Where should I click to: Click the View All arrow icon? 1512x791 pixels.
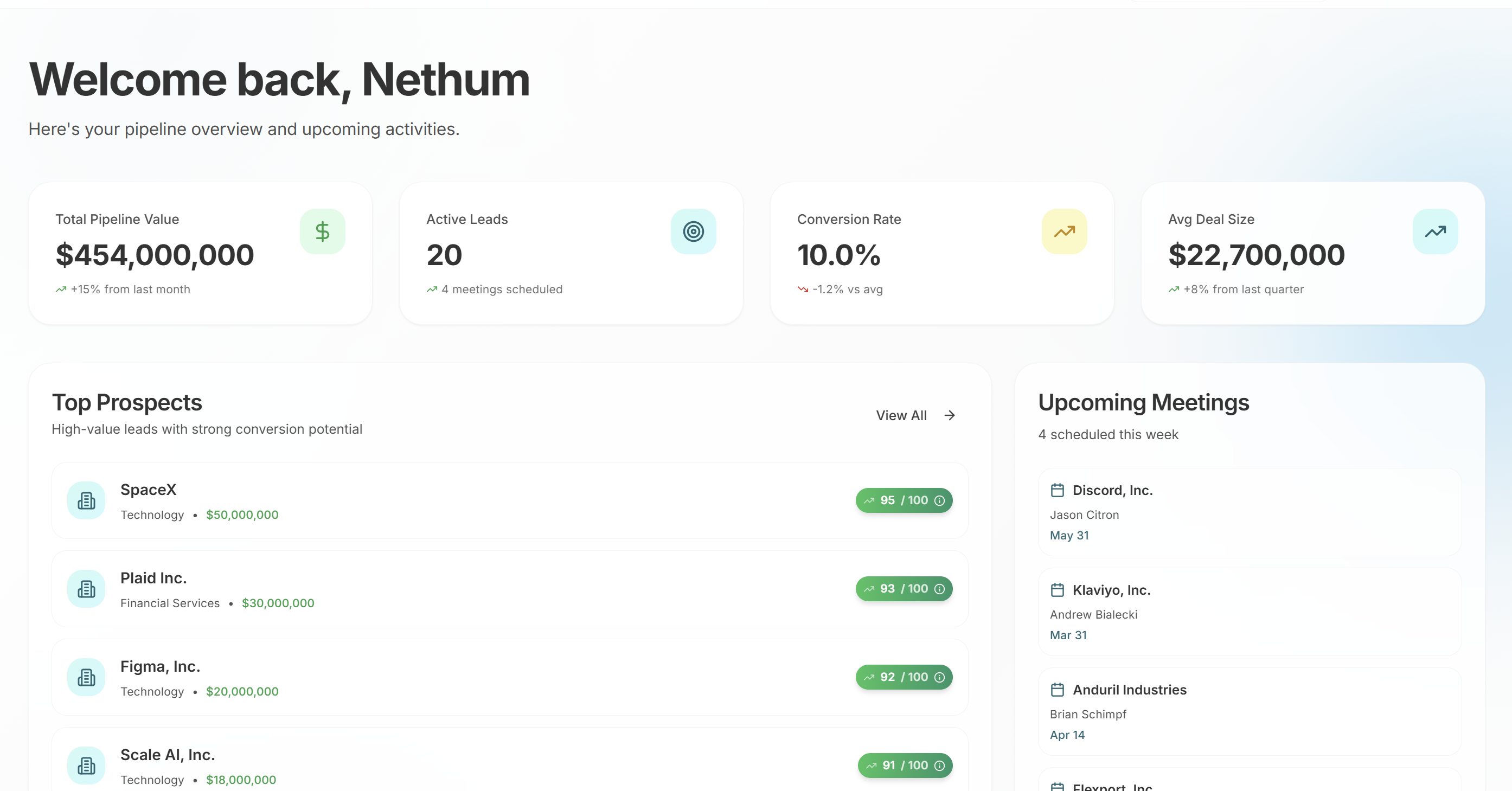pyautogui.click(x=950, y=415)
